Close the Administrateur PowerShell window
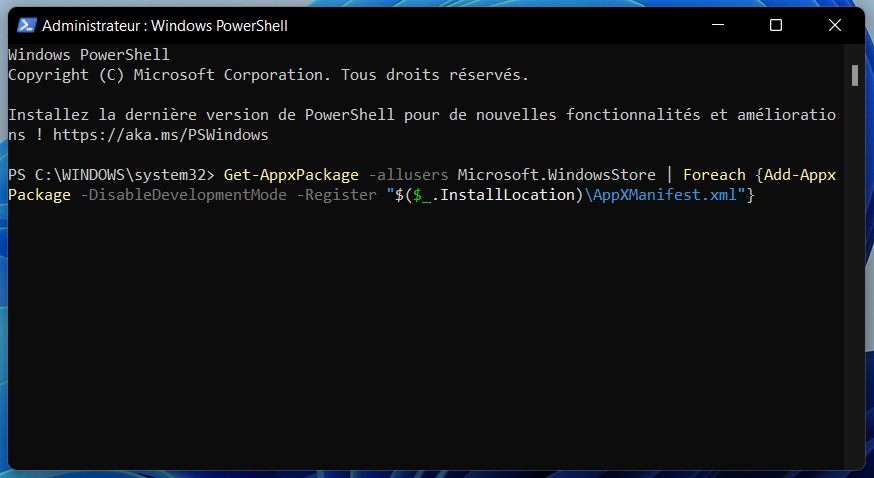Image resolution: width=874 pixels, height=478 pixels. tap(834, 25)
